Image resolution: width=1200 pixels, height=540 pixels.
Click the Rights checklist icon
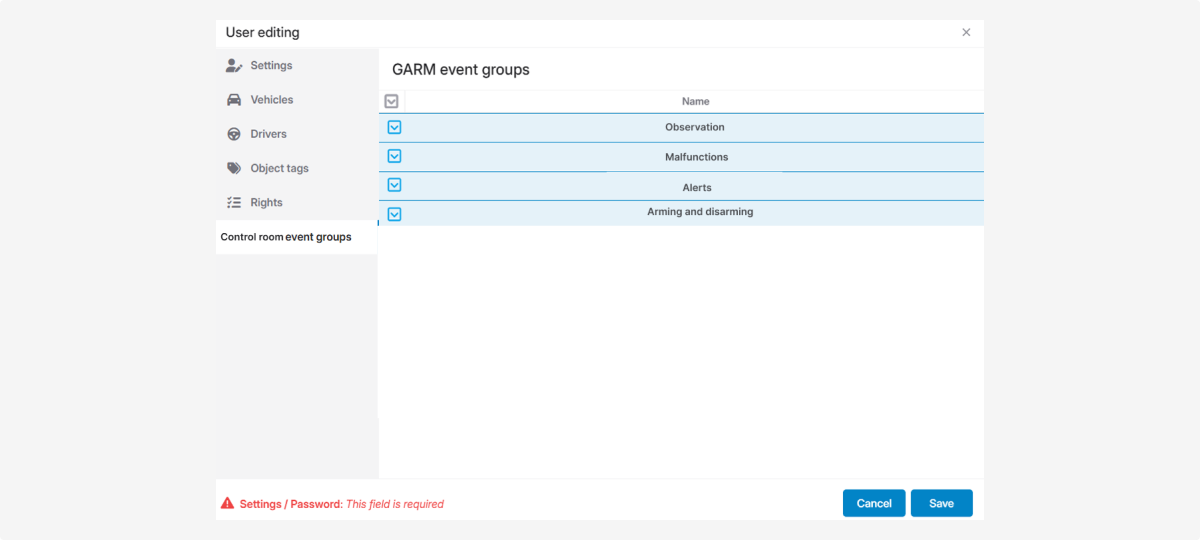pyautogui.click(x=234, y=202)
